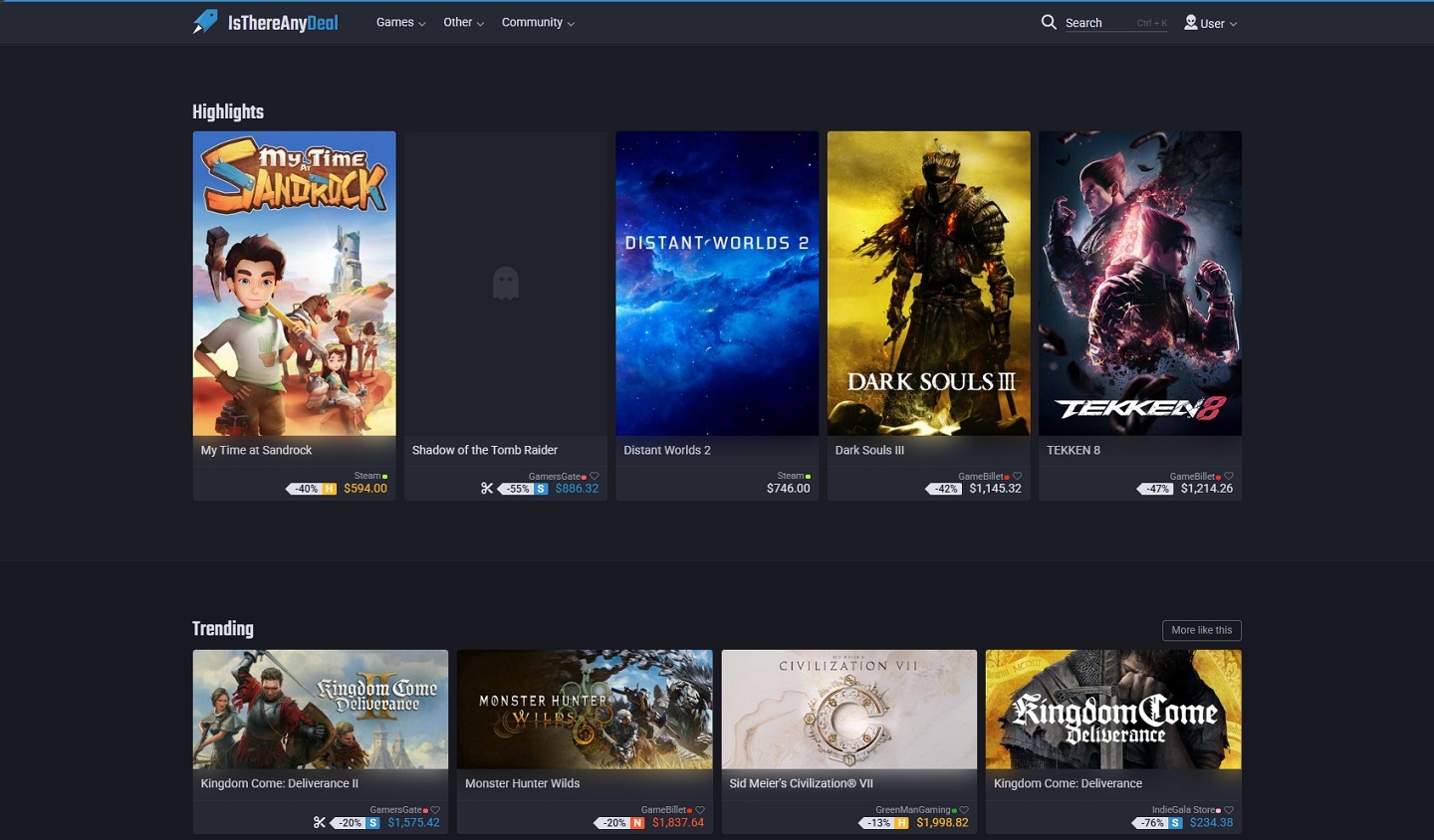The height and width of the screenshot is (840, 1434).
Task: Open the Other dropdown menu
Action: 464,22
